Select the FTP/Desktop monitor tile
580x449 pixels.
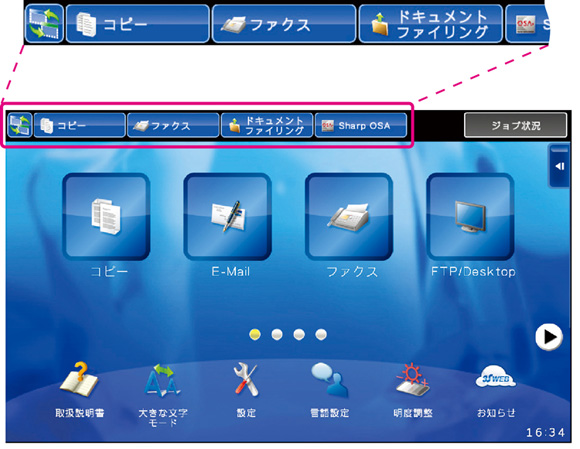click(470, 217)
